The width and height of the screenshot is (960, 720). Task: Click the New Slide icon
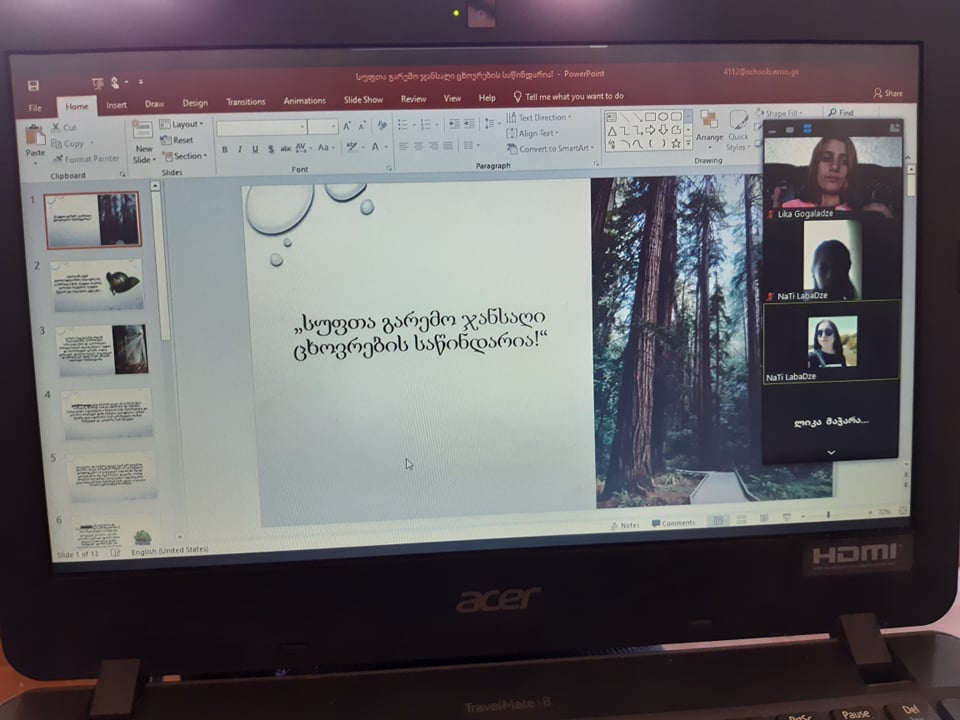(x=142, y=130)
